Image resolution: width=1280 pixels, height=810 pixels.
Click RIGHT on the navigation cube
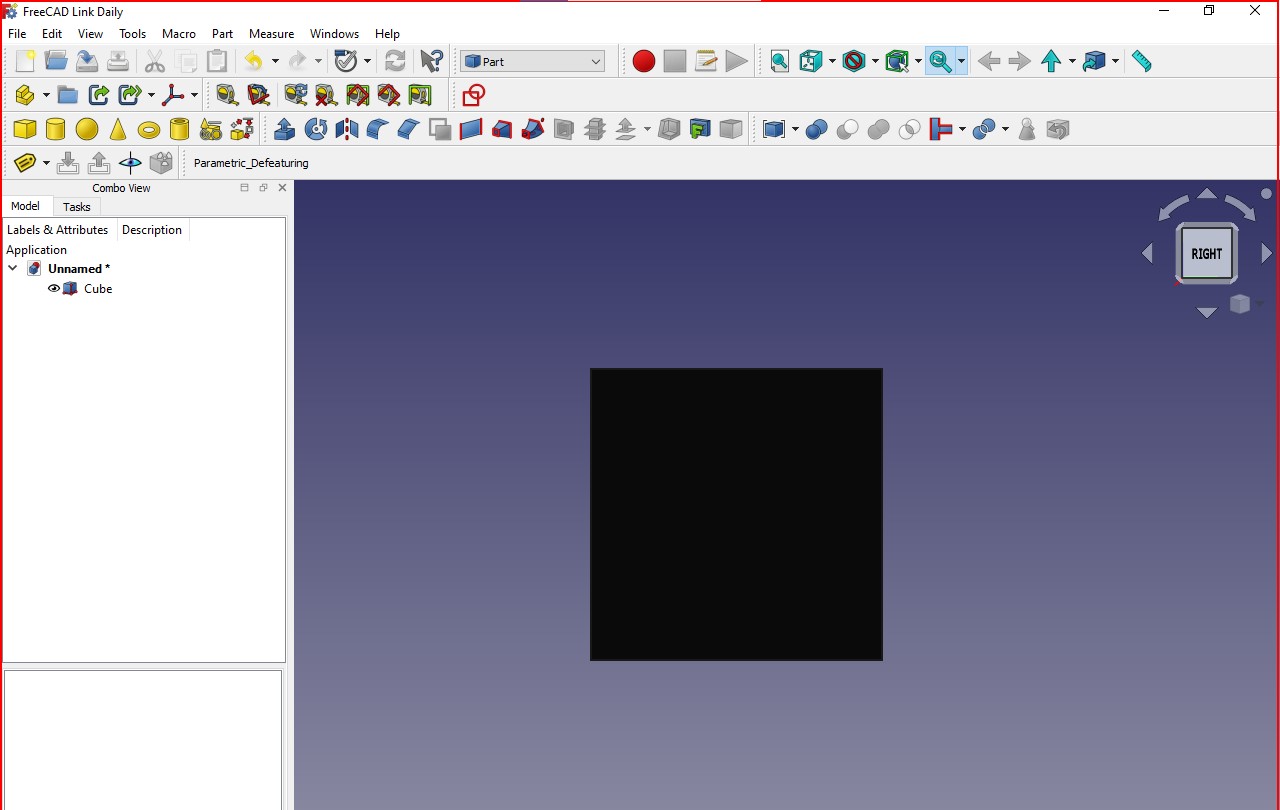1206,253
